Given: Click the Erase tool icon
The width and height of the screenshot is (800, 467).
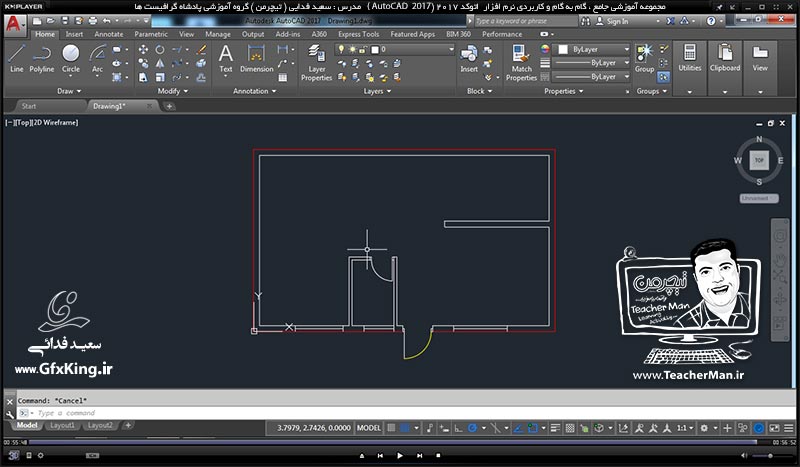Looking at the screenshot, I should pyautogui.click(x=201, y=50).
